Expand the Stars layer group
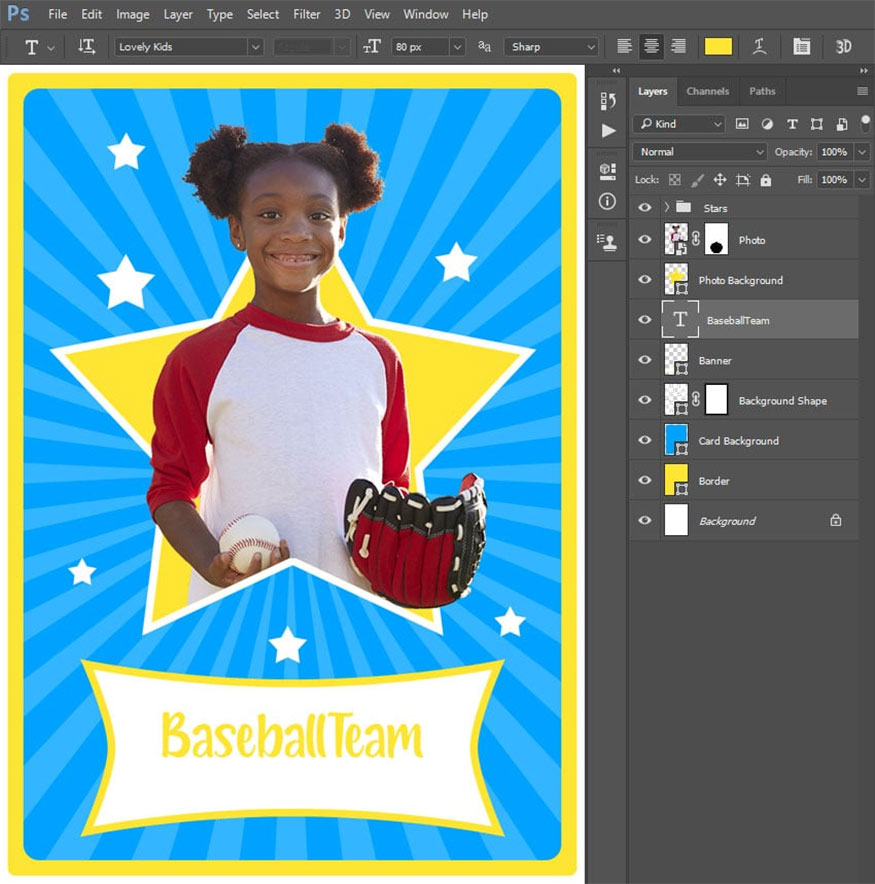 [x=666, y=208]
